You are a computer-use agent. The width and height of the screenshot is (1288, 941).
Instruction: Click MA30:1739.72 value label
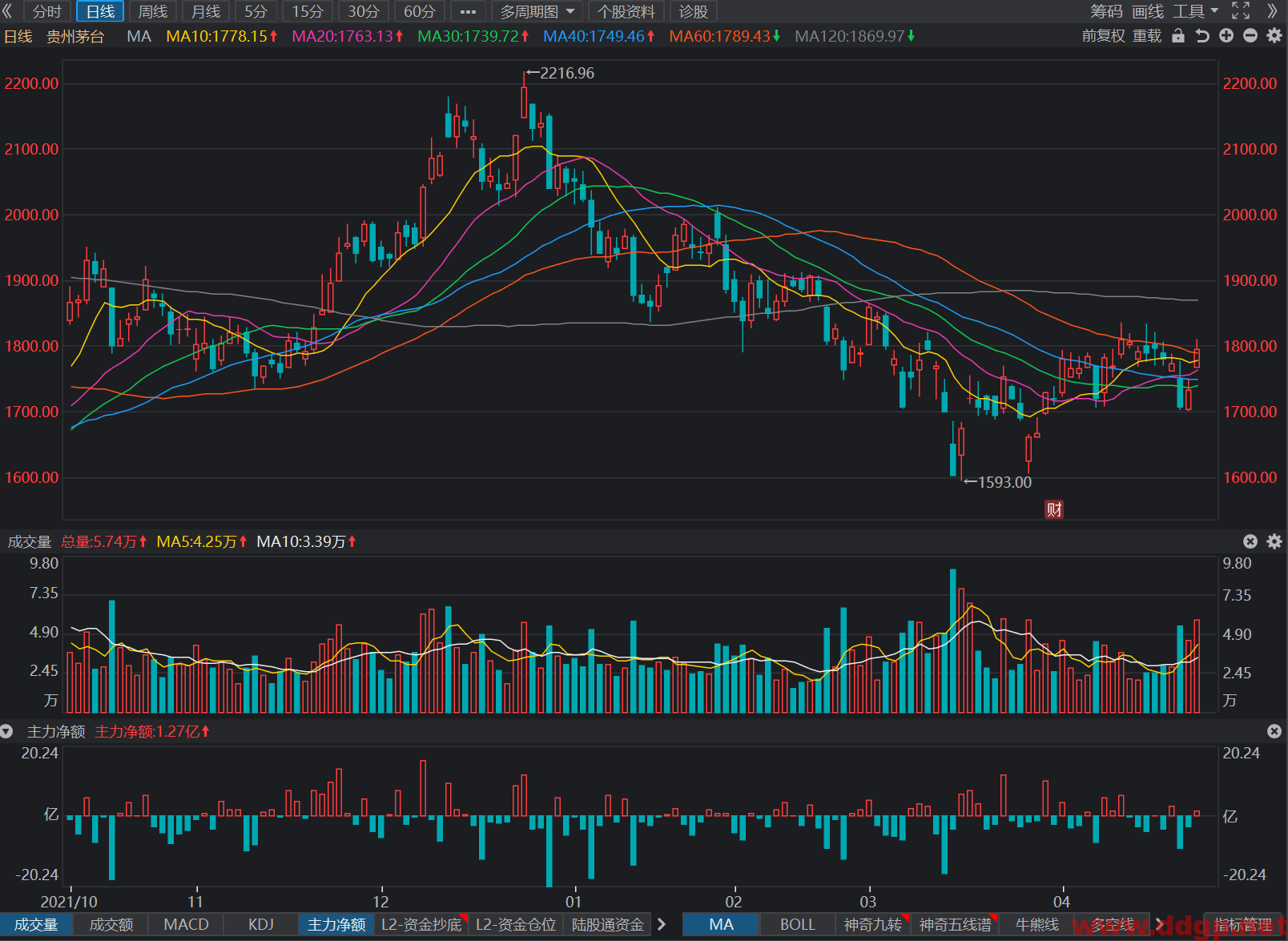(473, 36)
